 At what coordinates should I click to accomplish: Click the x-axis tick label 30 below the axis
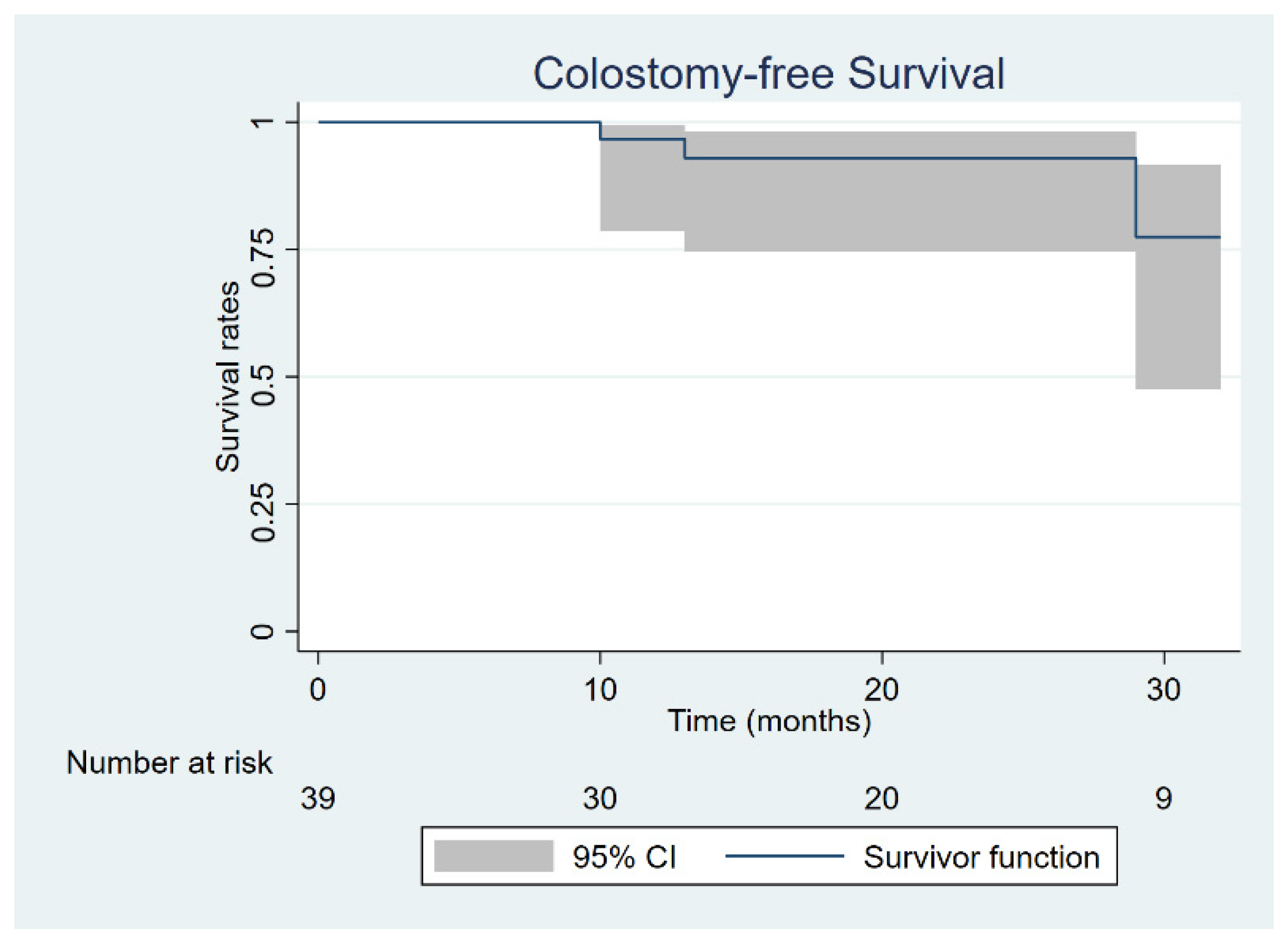[1163, 690]
